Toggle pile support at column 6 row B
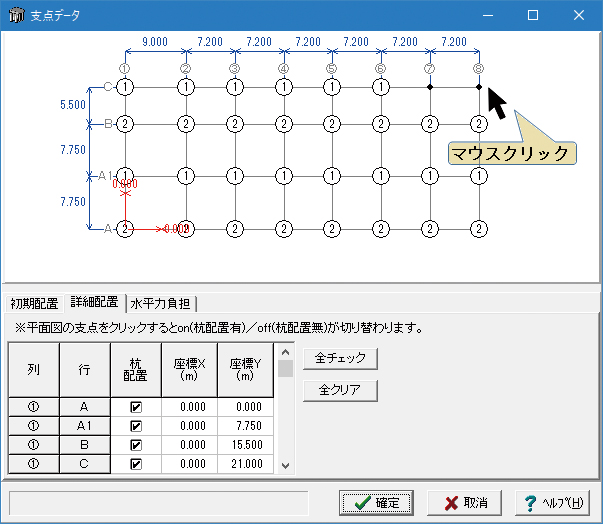Viewport: 603px width, 524px height. [381, 124]
